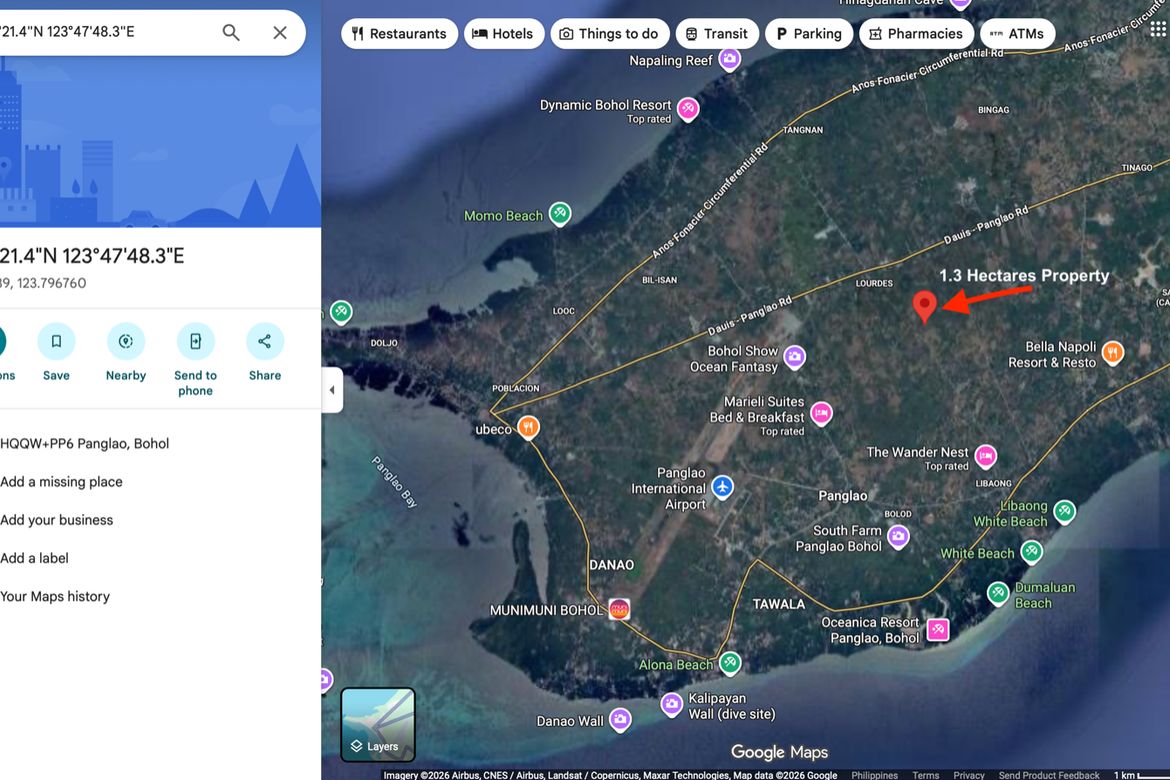Click the red dropped location pin
Image resolution: width=1170 pixels, height=780 pixels.
pos(925,306)
